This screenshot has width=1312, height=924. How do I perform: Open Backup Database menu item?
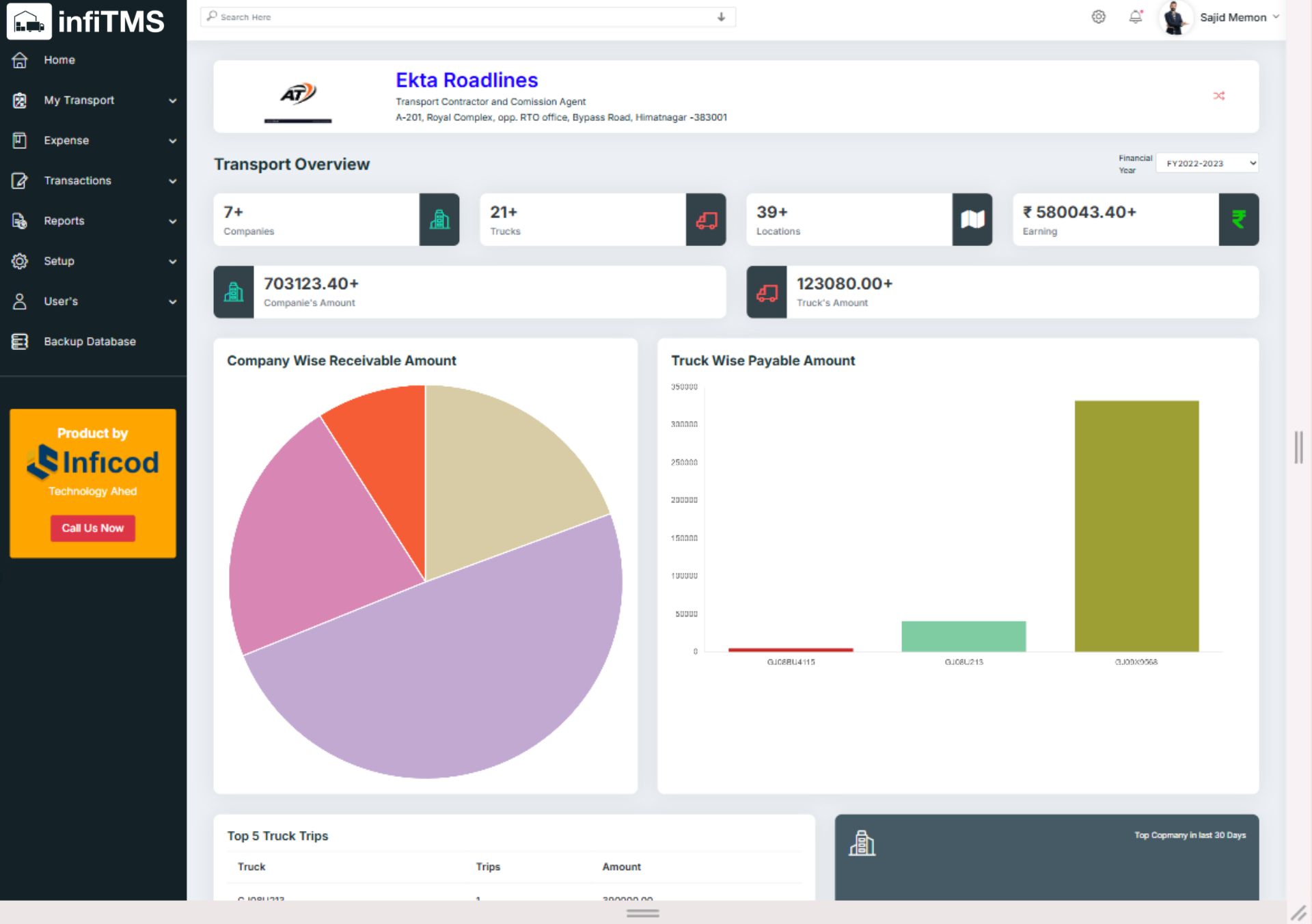[90, 342]
